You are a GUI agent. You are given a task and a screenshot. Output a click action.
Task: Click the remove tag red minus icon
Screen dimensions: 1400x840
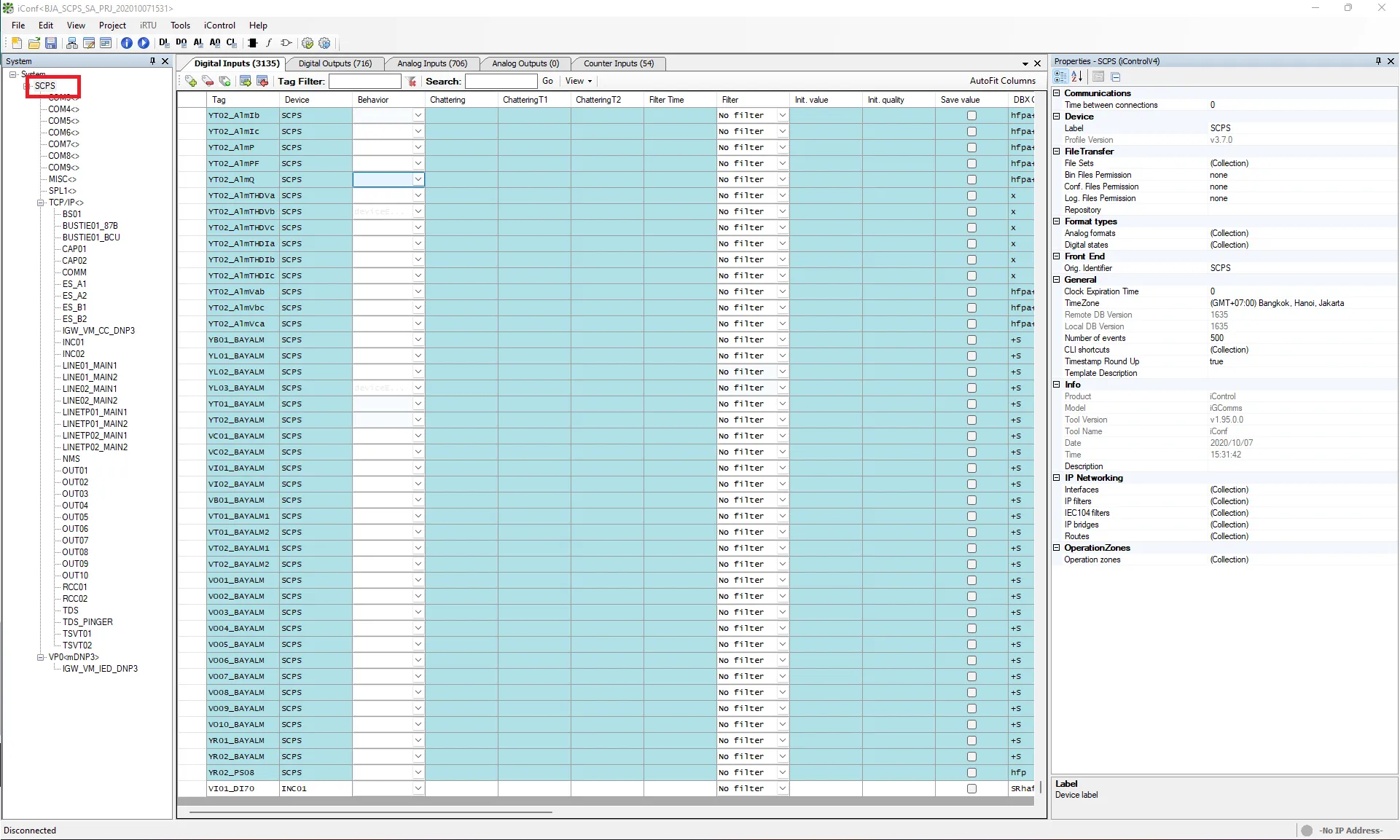click(208, 81)
